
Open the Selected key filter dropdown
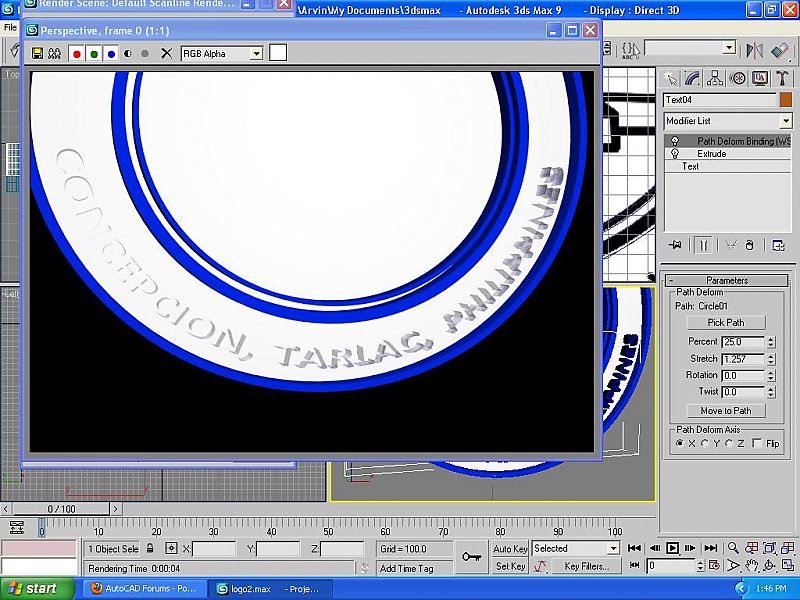(x=576, y=548)
